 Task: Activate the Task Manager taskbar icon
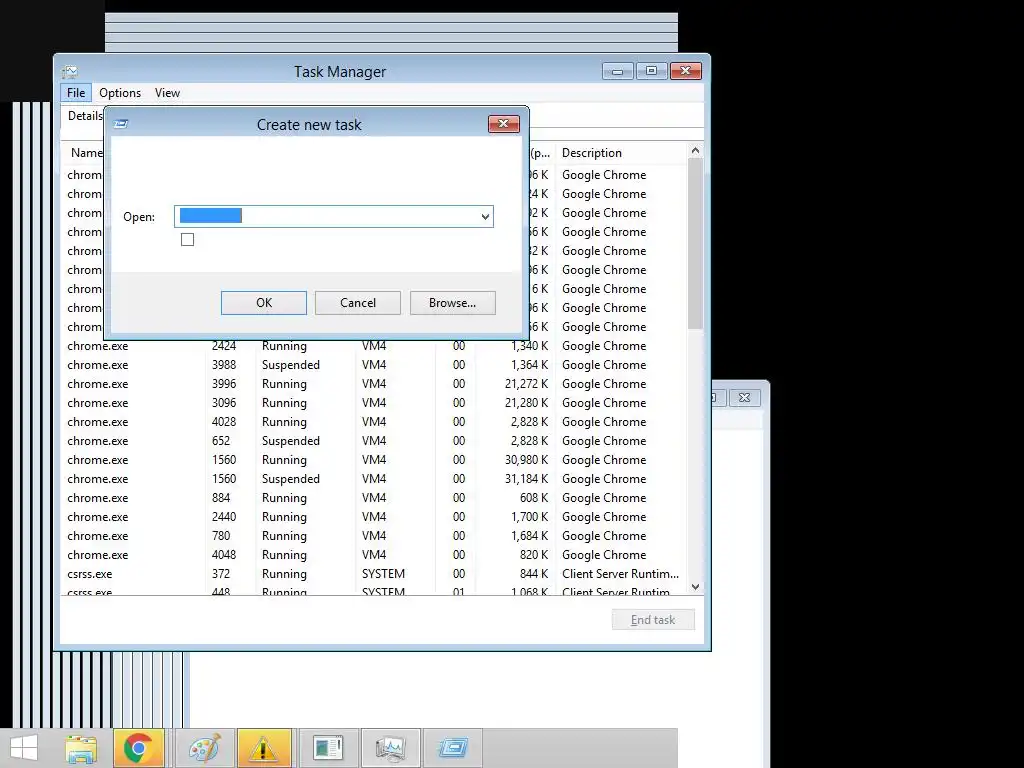391,748
